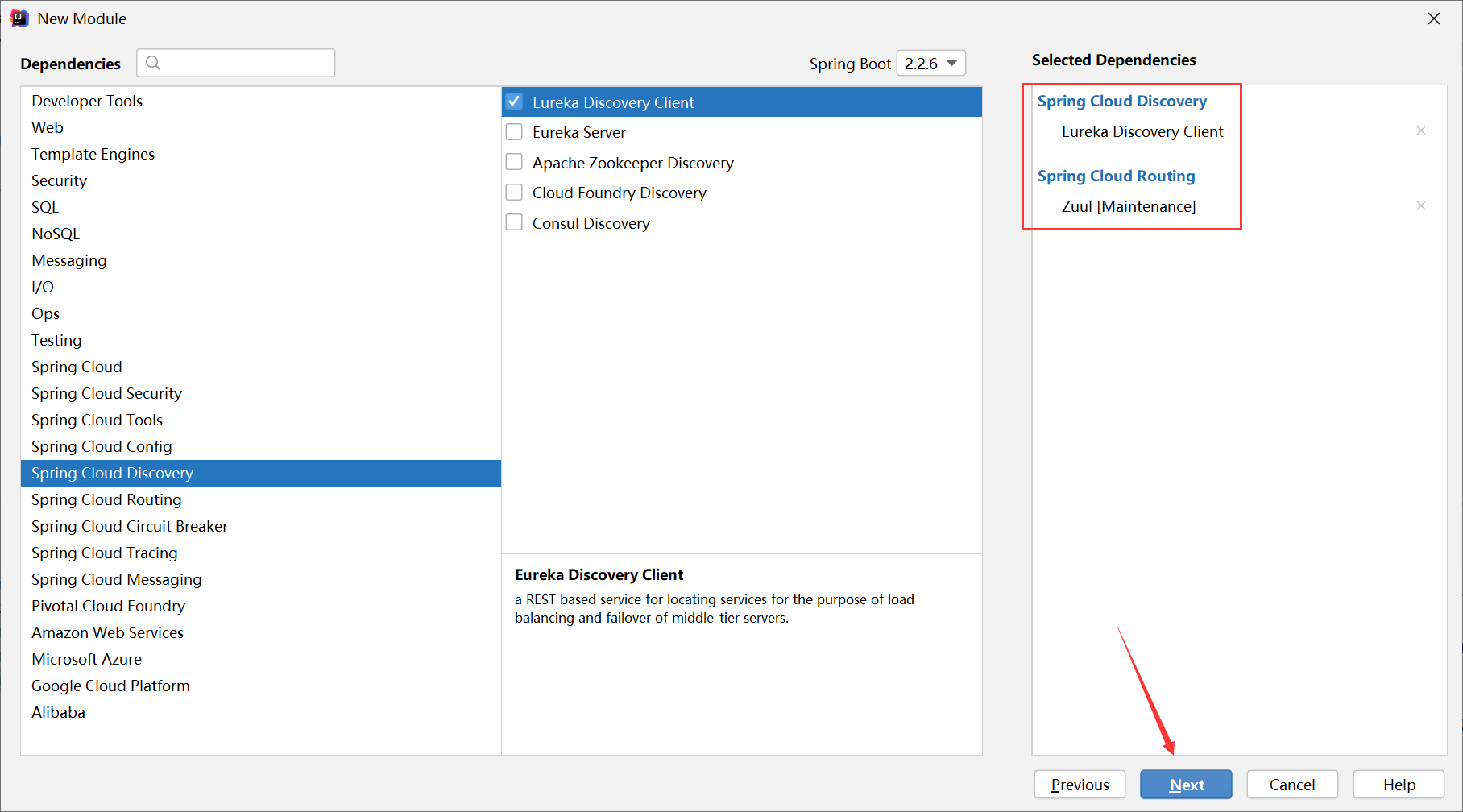Remove Zuul [Maintenance] from selected dependencies
The height and width of the screenshot is (812, 1463).
pos(1421,205)
